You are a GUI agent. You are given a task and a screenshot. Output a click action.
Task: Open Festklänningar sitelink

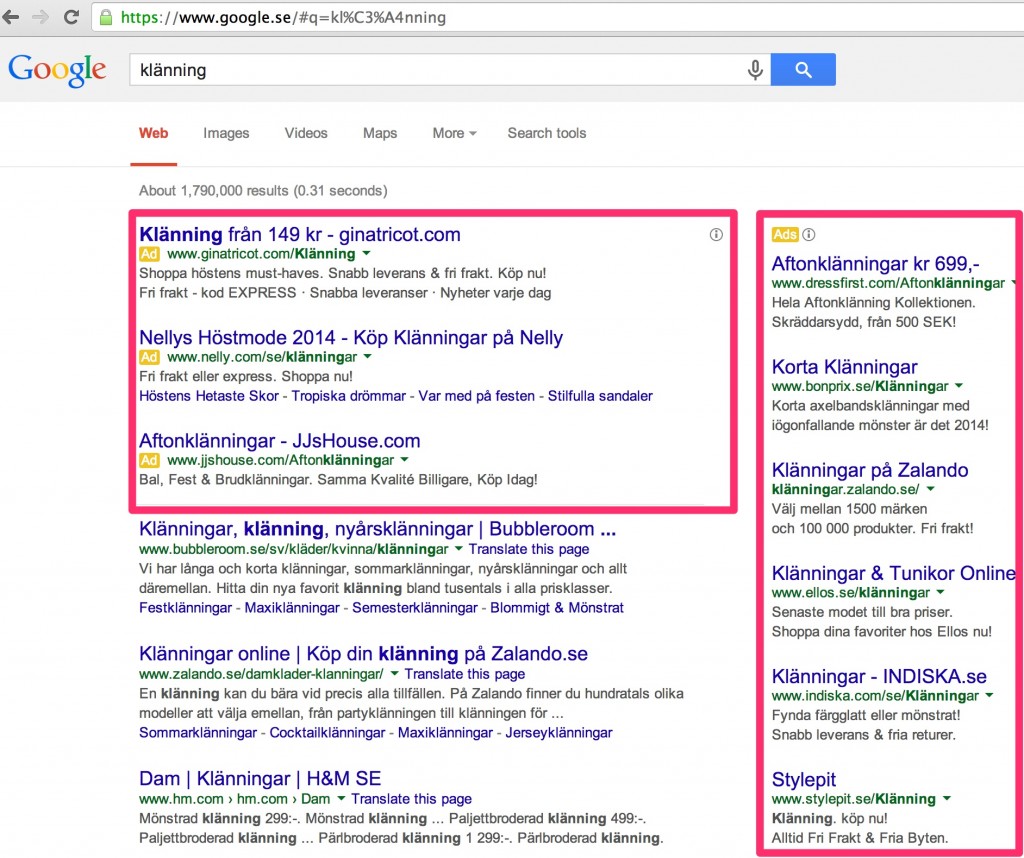[185, 608]
